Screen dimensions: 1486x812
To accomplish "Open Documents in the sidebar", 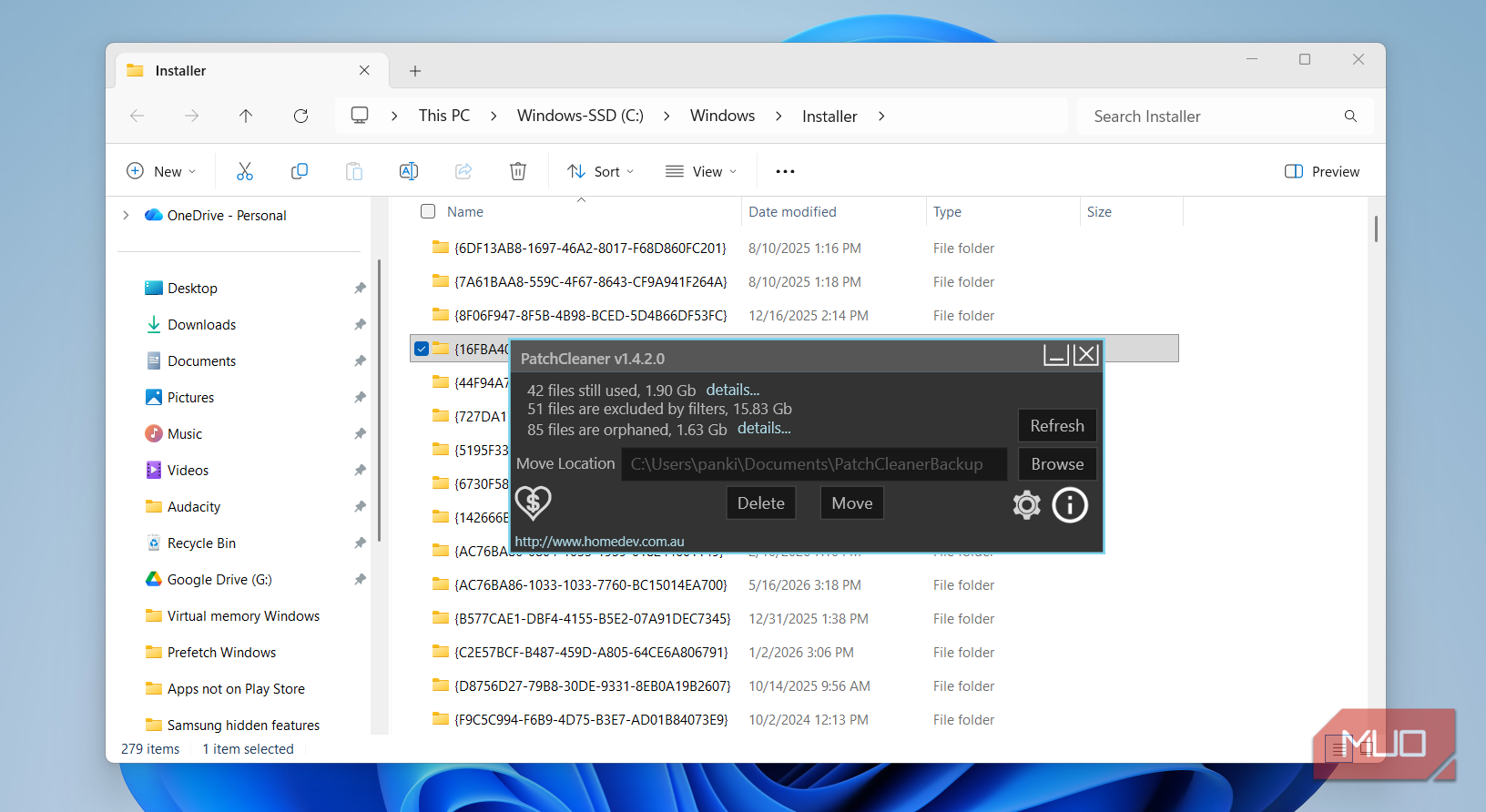I will [201, 360].
